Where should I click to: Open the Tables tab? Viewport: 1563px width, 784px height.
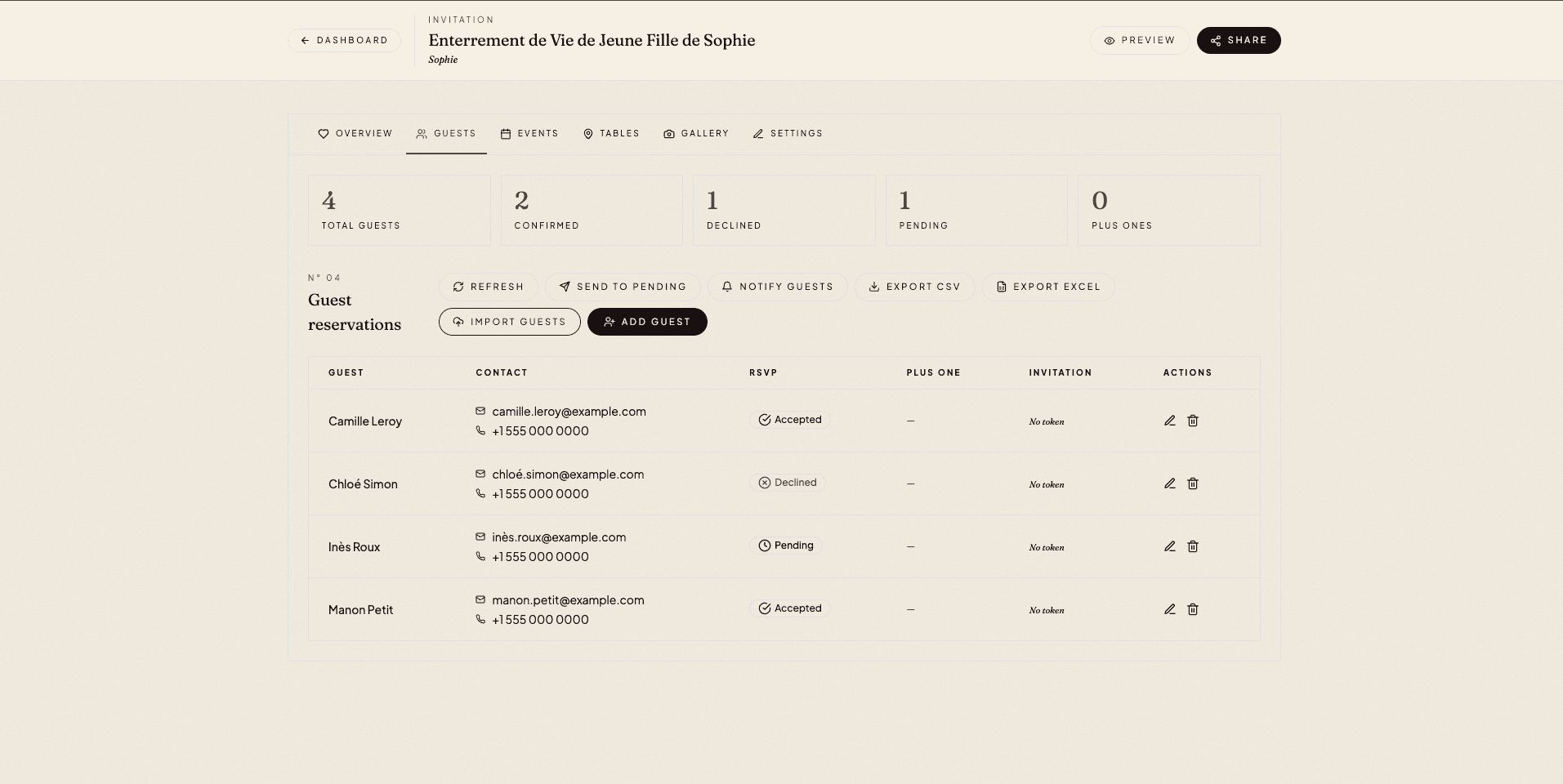(611, 133)
